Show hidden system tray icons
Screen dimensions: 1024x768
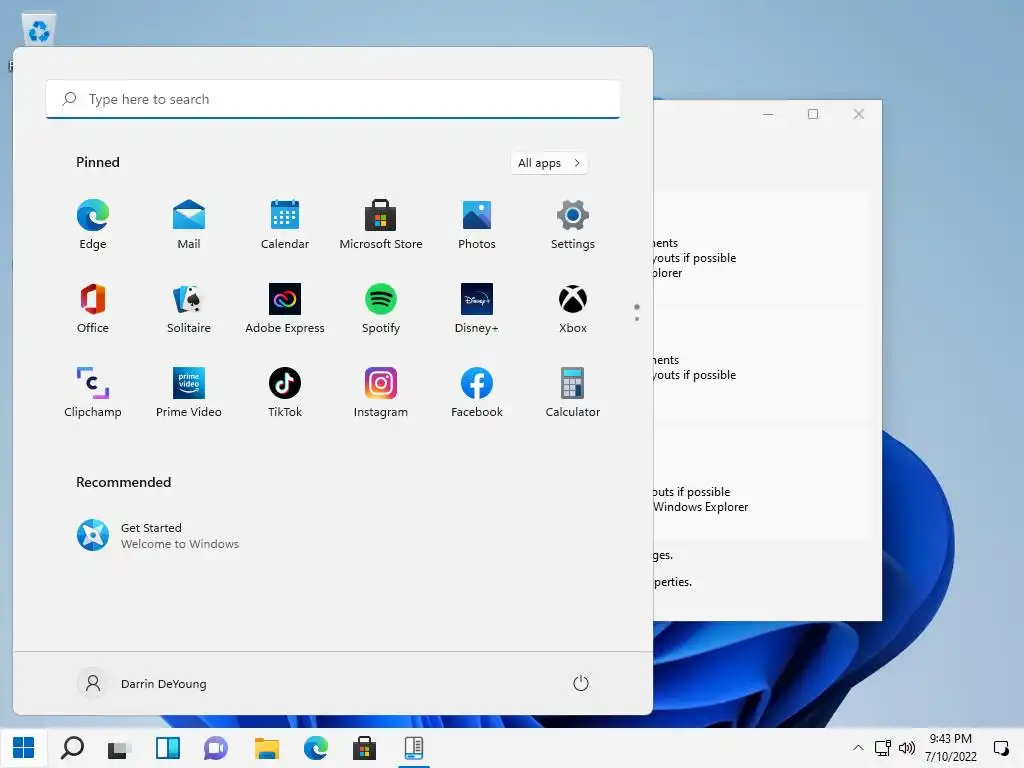[x=858, y=748]
